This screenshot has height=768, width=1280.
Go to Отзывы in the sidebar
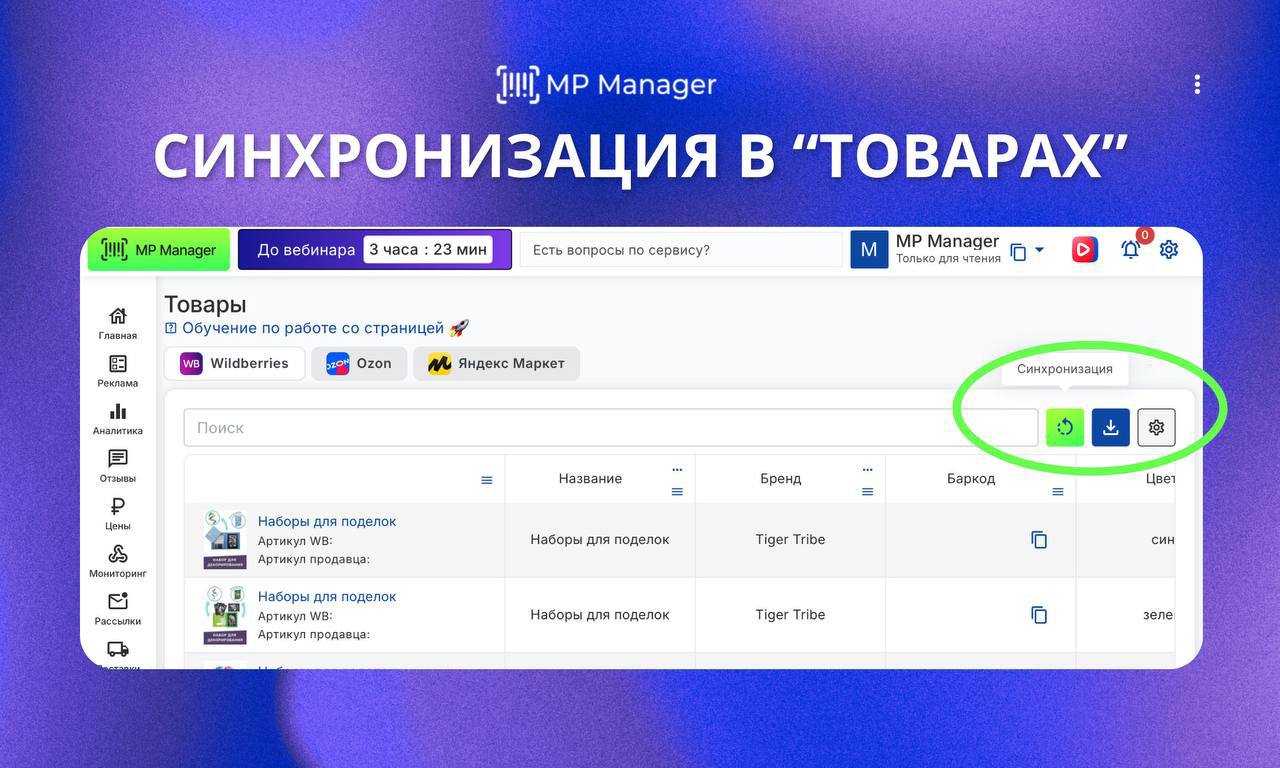click(x=118, y=466)
